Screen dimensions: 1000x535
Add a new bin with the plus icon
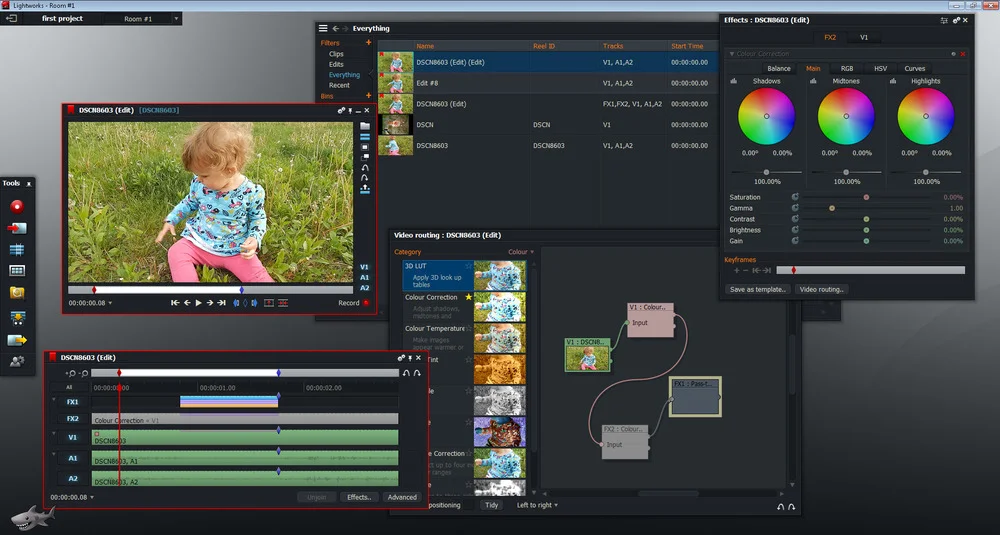point(369,96)
